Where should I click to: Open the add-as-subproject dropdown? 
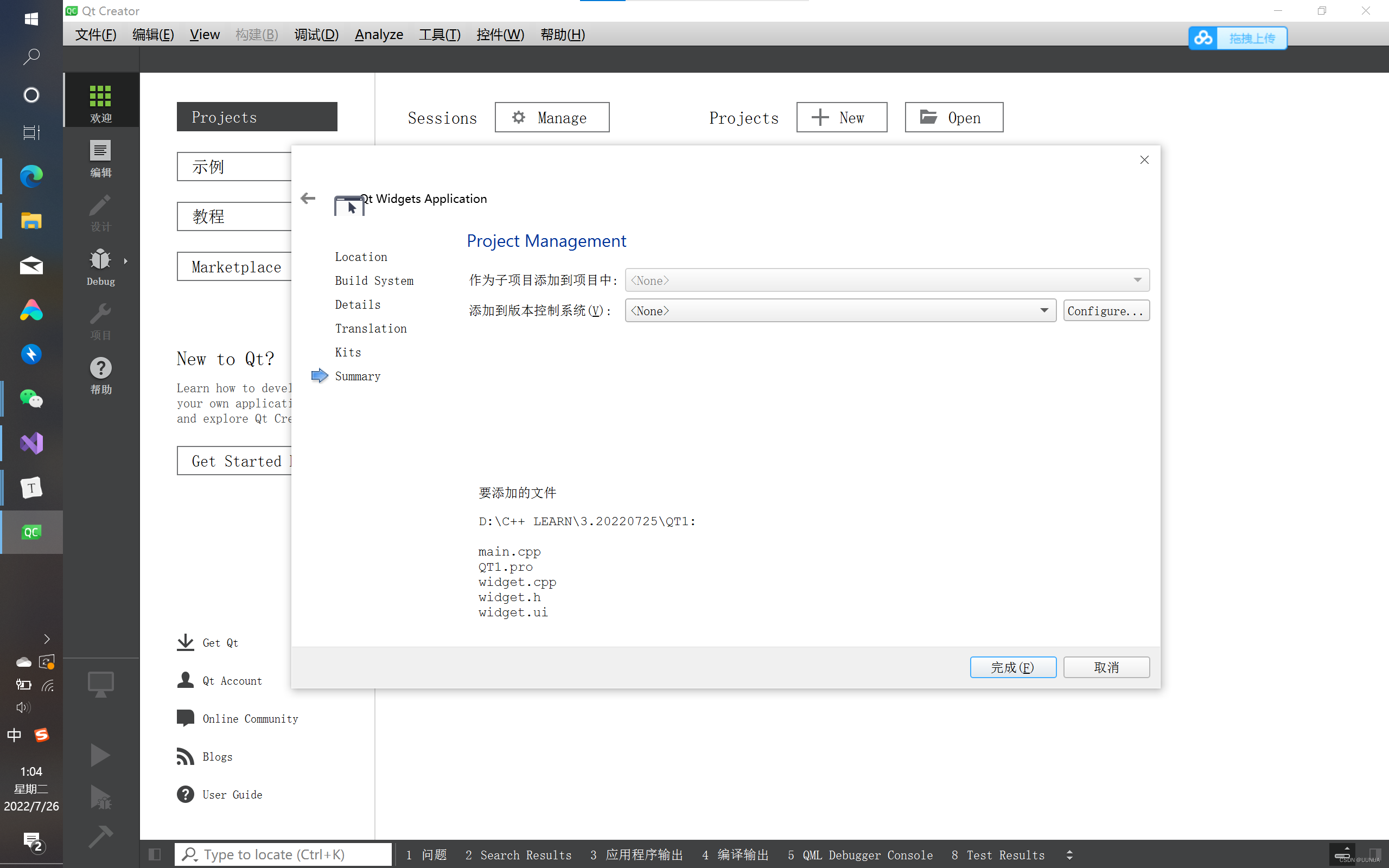[887, 280]
